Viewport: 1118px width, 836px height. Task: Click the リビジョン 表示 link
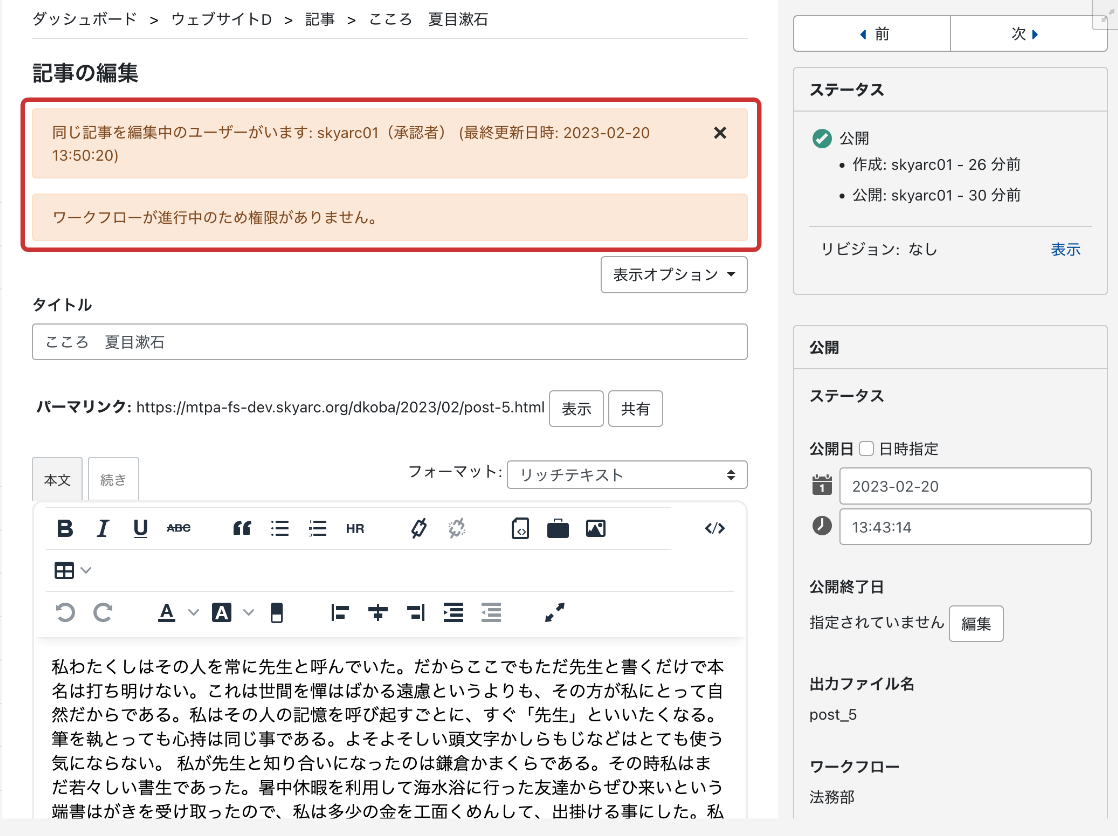tap(1065, 250)
